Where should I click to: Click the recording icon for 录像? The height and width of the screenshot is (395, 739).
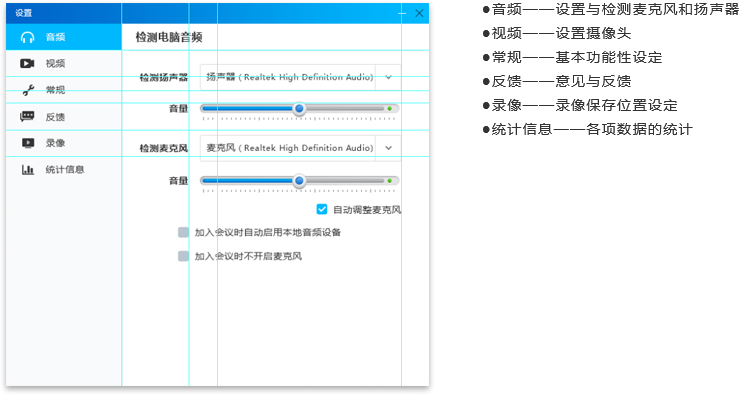[28, 143]
